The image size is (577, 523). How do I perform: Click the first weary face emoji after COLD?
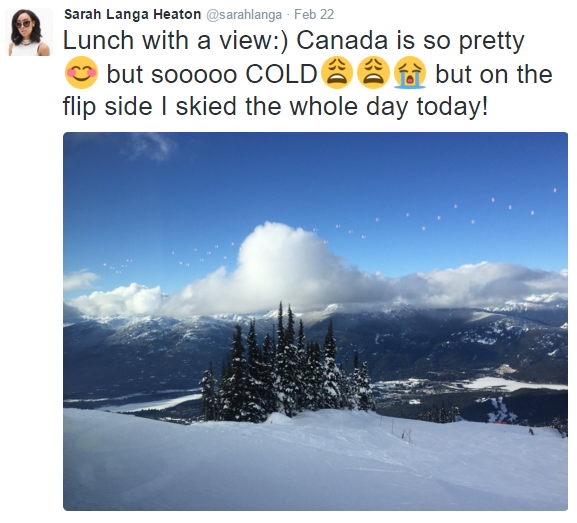point(337,73)
